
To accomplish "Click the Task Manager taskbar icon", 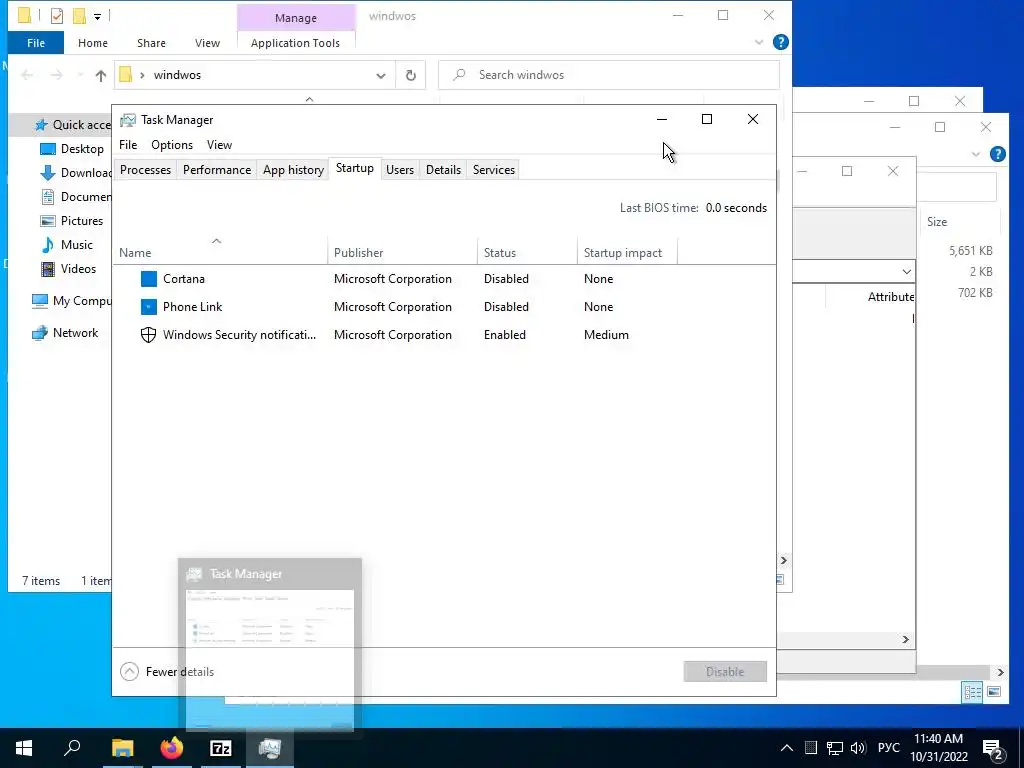I will pos(270,748).
